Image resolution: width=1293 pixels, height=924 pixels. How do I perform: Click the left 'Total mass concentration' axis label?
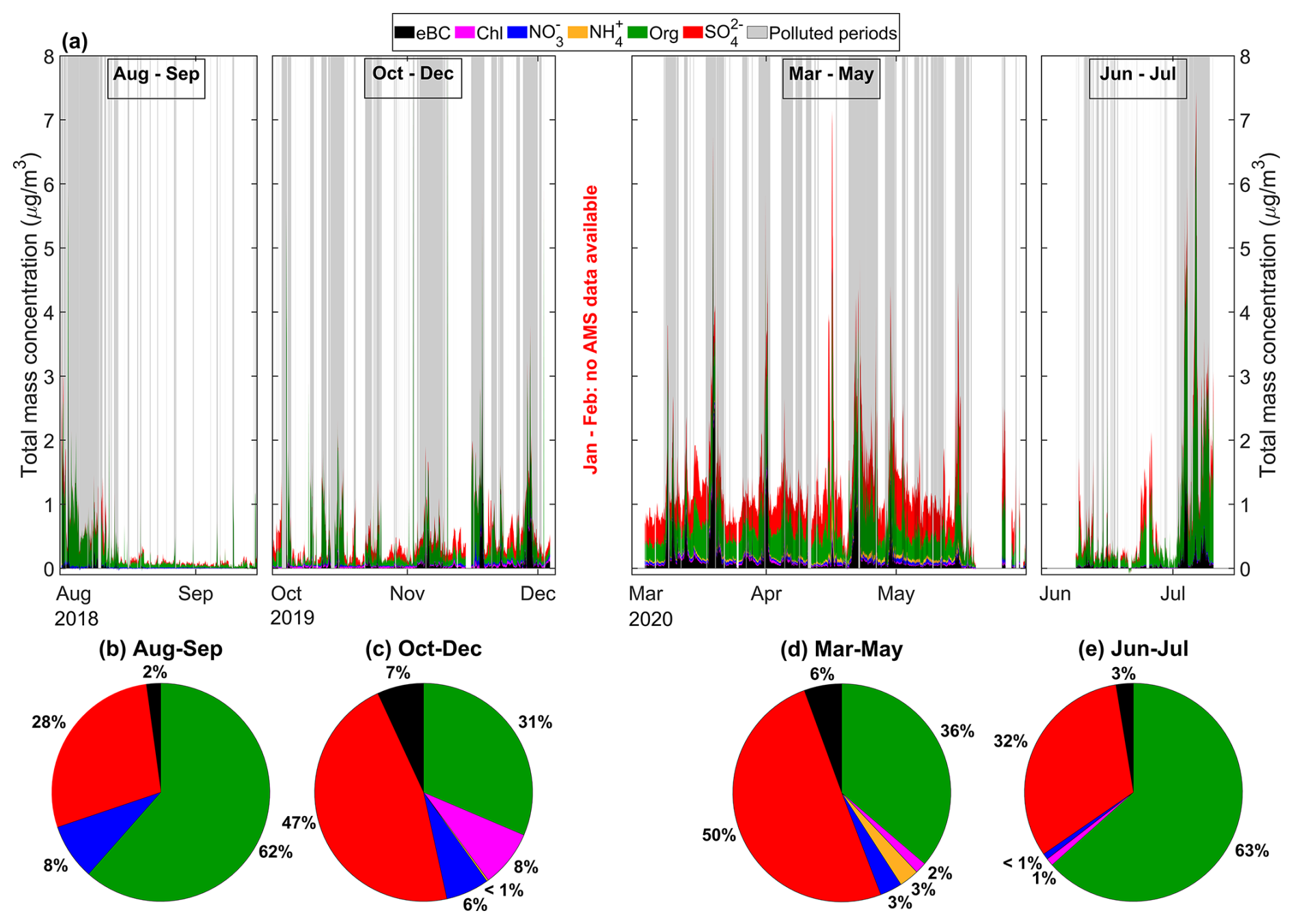click(x=29, y=314)
